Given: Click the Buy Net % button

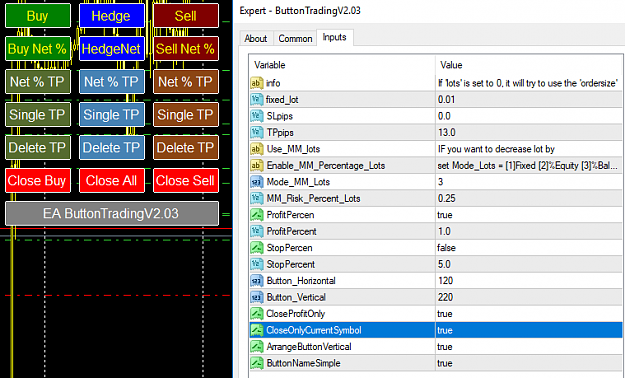Looking at the screenshot, I should [x=38, y=49].
